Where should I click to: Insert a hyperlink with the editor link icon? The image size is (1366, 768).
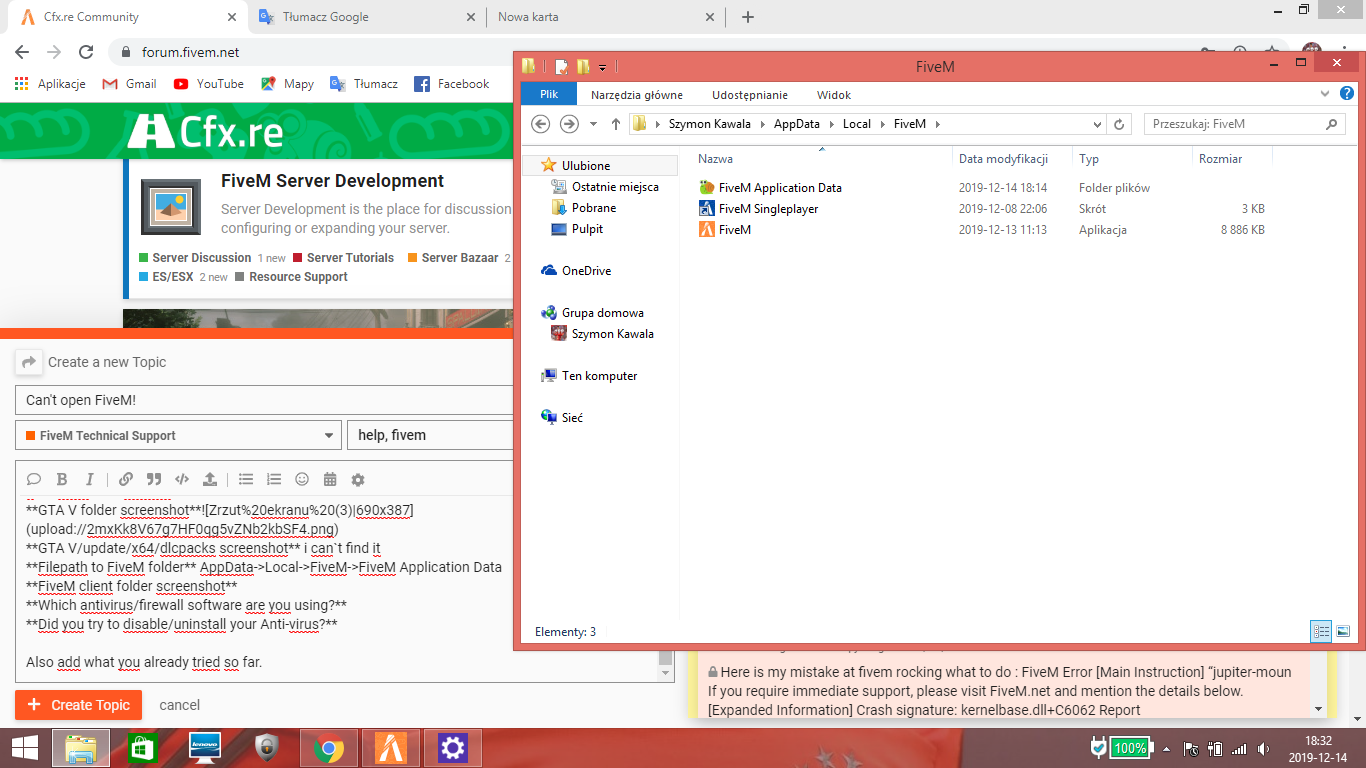126,479
